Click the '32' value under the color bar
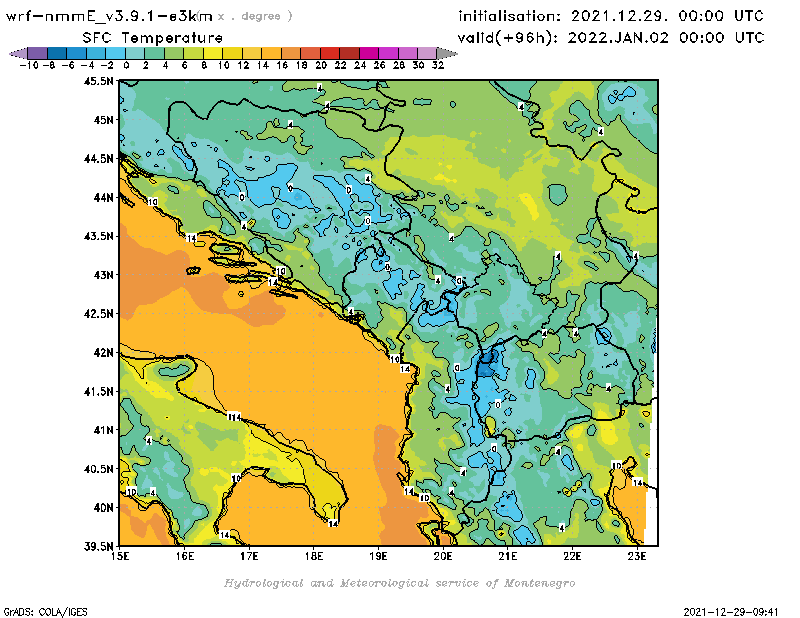 point(438,65)
